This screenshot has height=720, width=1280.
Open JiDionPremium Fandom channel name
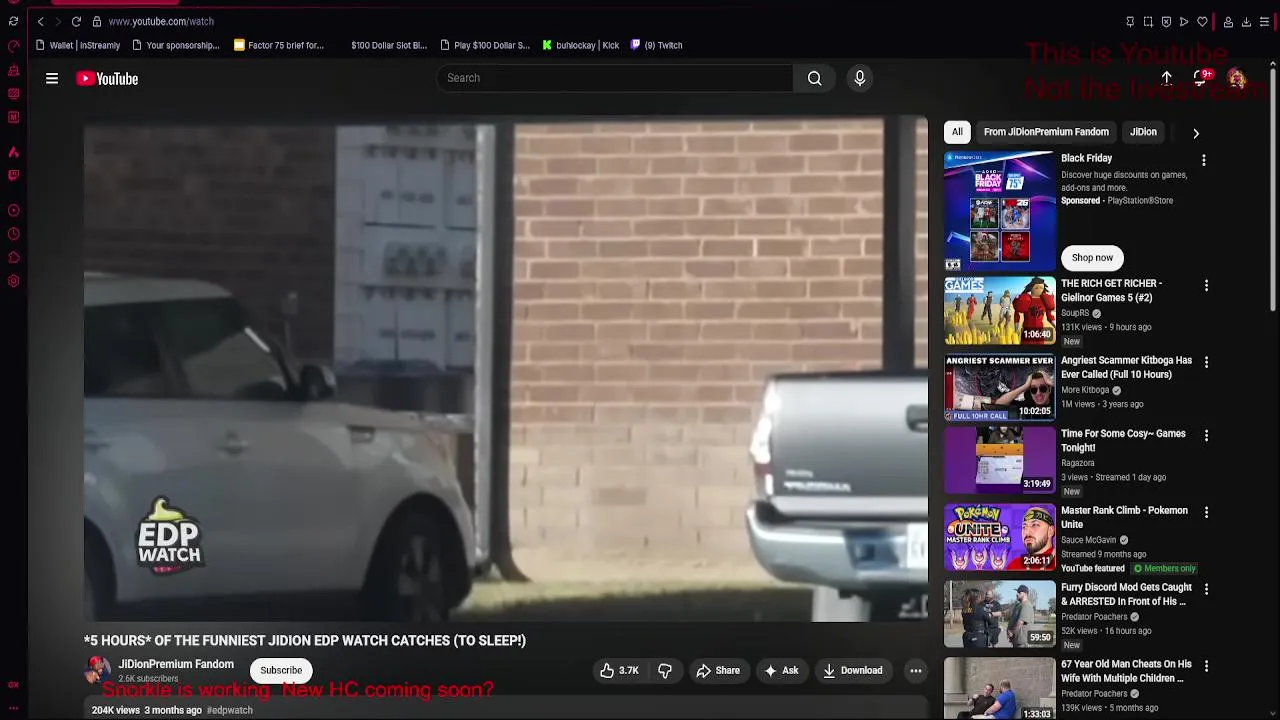(x=176, y=664)
